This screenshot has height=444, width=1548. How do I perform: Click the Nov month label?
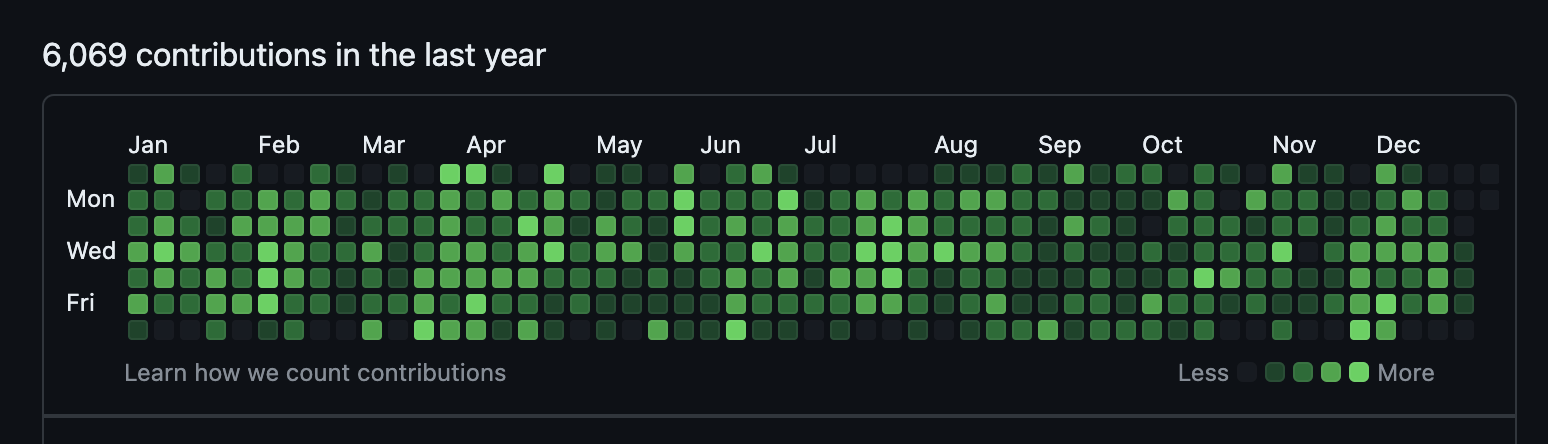[x=1294, y=145]
